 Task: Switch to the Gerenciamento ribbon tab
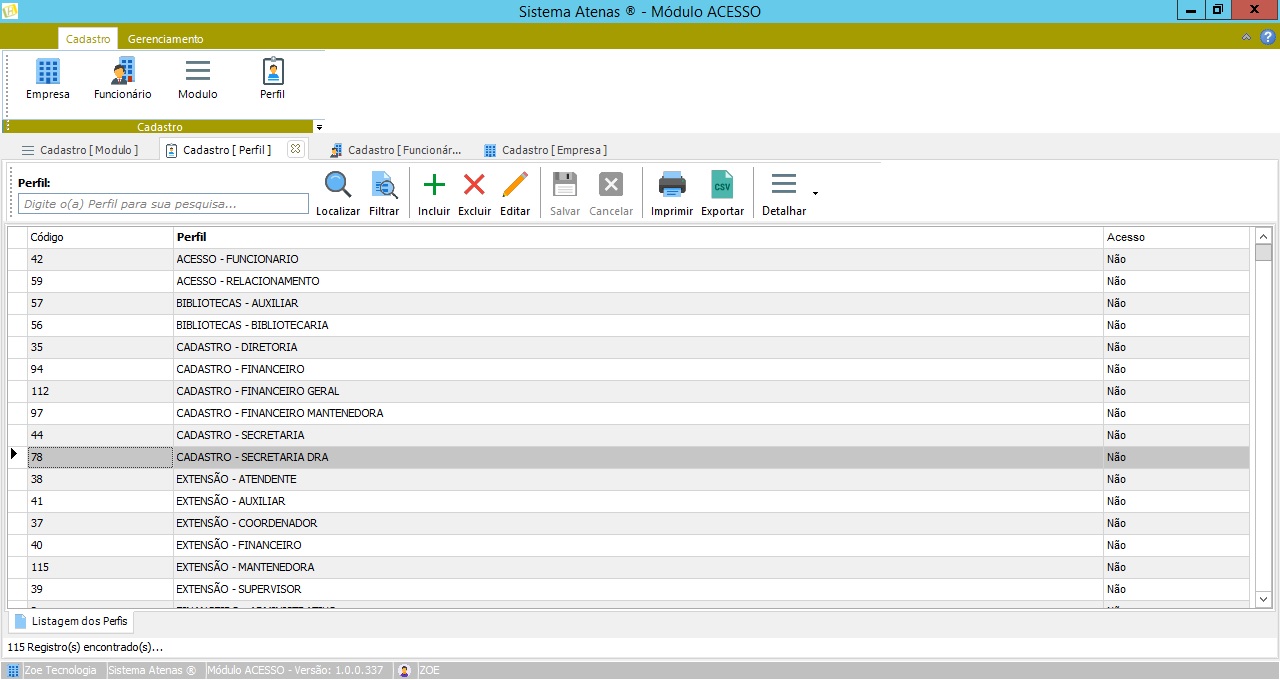pos(165,39)
